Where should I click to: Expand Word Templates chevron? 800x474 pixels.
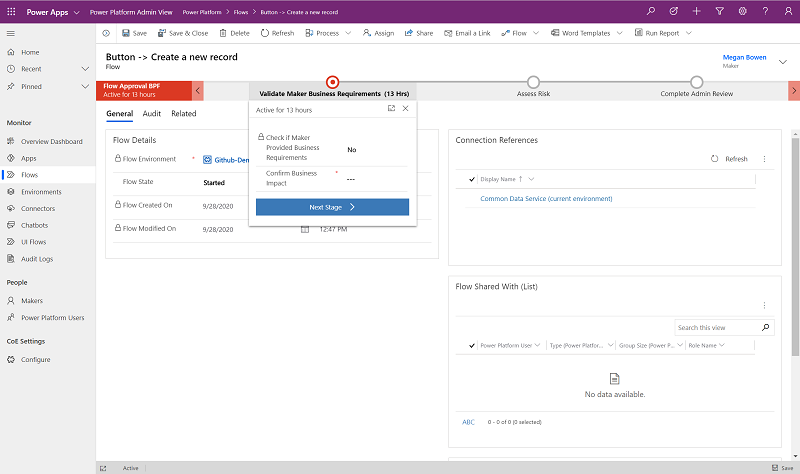click(x=619, y=33)
